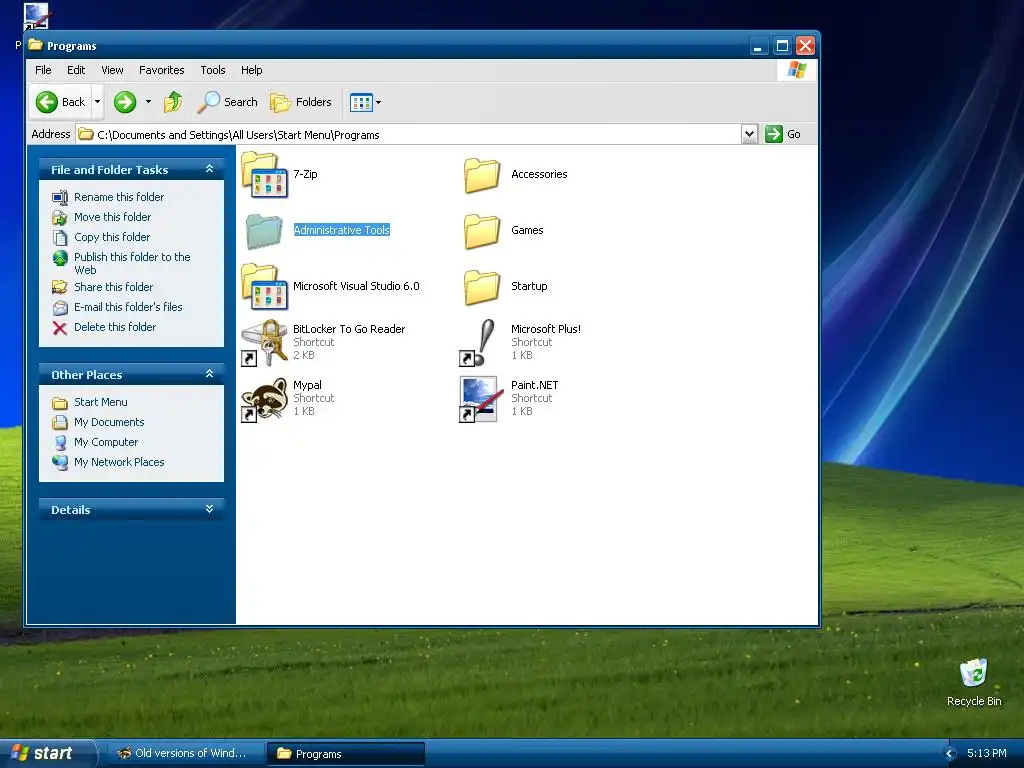Screen dimensions: 1024x768
Task: Click the Programs window title bar folder icon
Action: tap(36, 45)
